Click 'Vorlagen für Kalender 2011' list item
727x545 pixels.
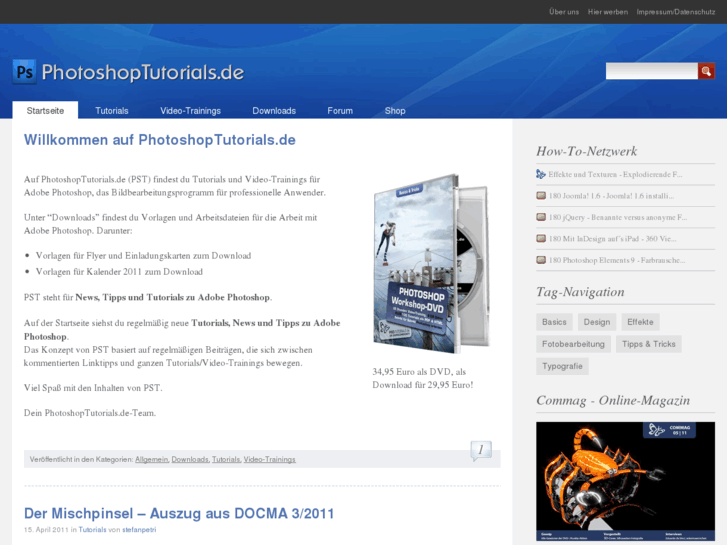119,272
